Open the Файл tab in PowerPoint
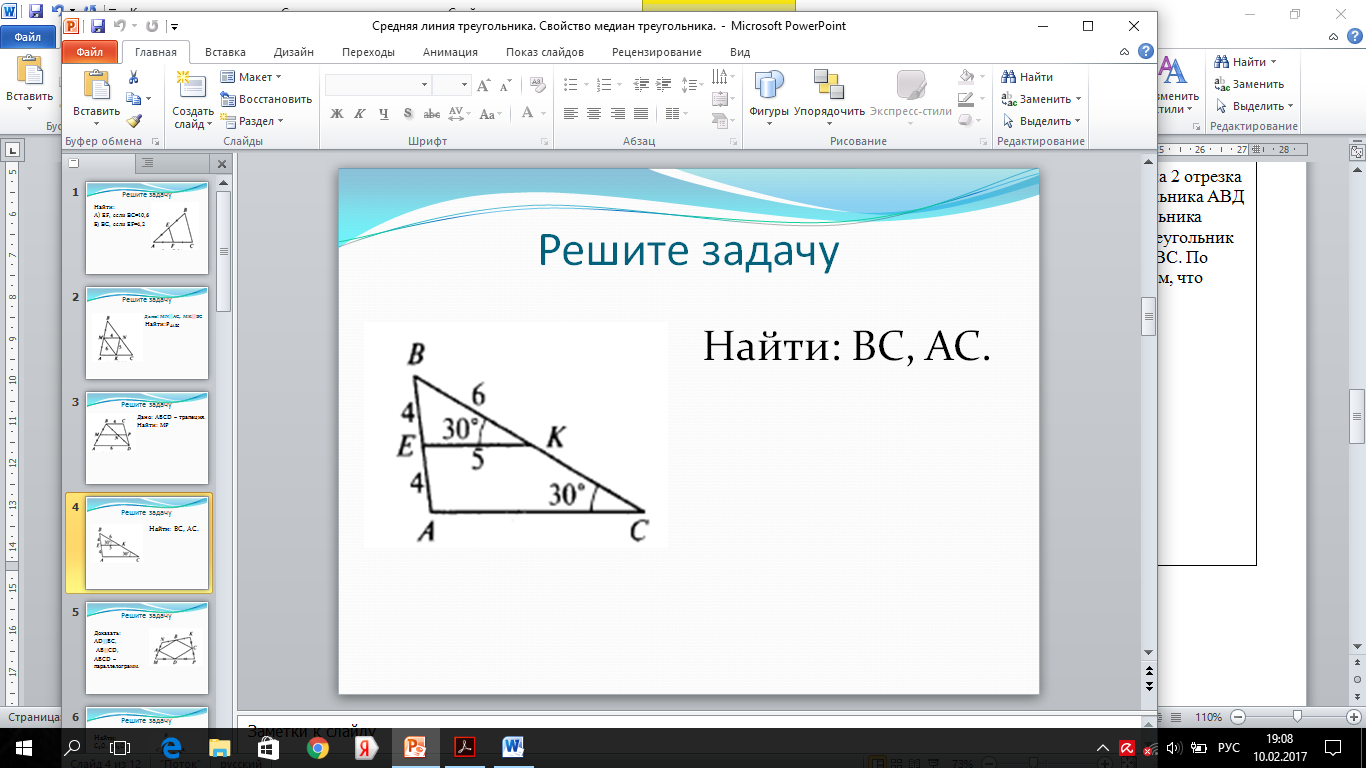Viewport: 1366px width, 768px height. click(90, 52)
